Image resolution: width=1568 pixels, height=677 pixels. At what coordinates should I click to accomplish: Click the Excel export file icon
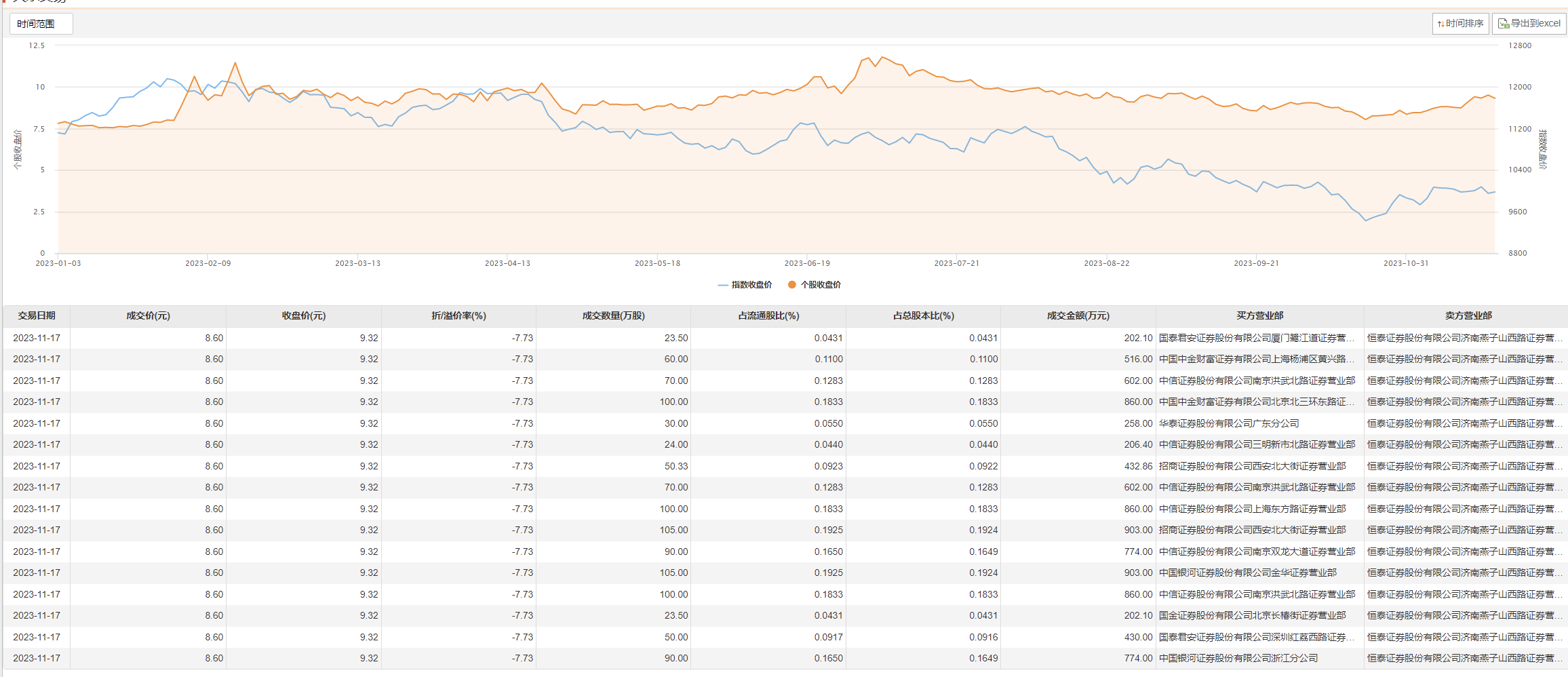pos(1504,24)
